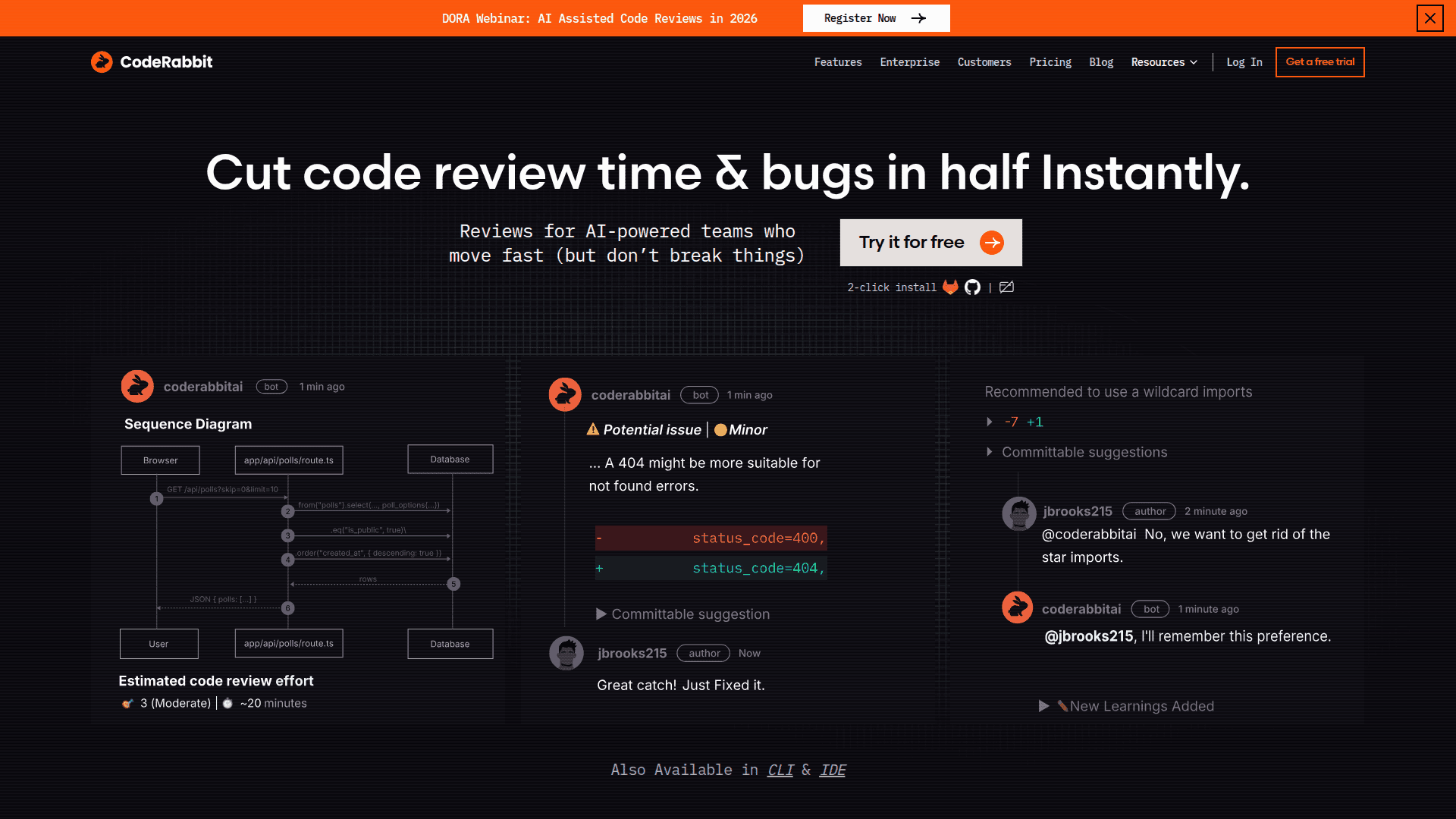This screenshot has width=1456, height=819.
Task: Dismiss the DORA webinar banner
Action: click(1430, 18)
